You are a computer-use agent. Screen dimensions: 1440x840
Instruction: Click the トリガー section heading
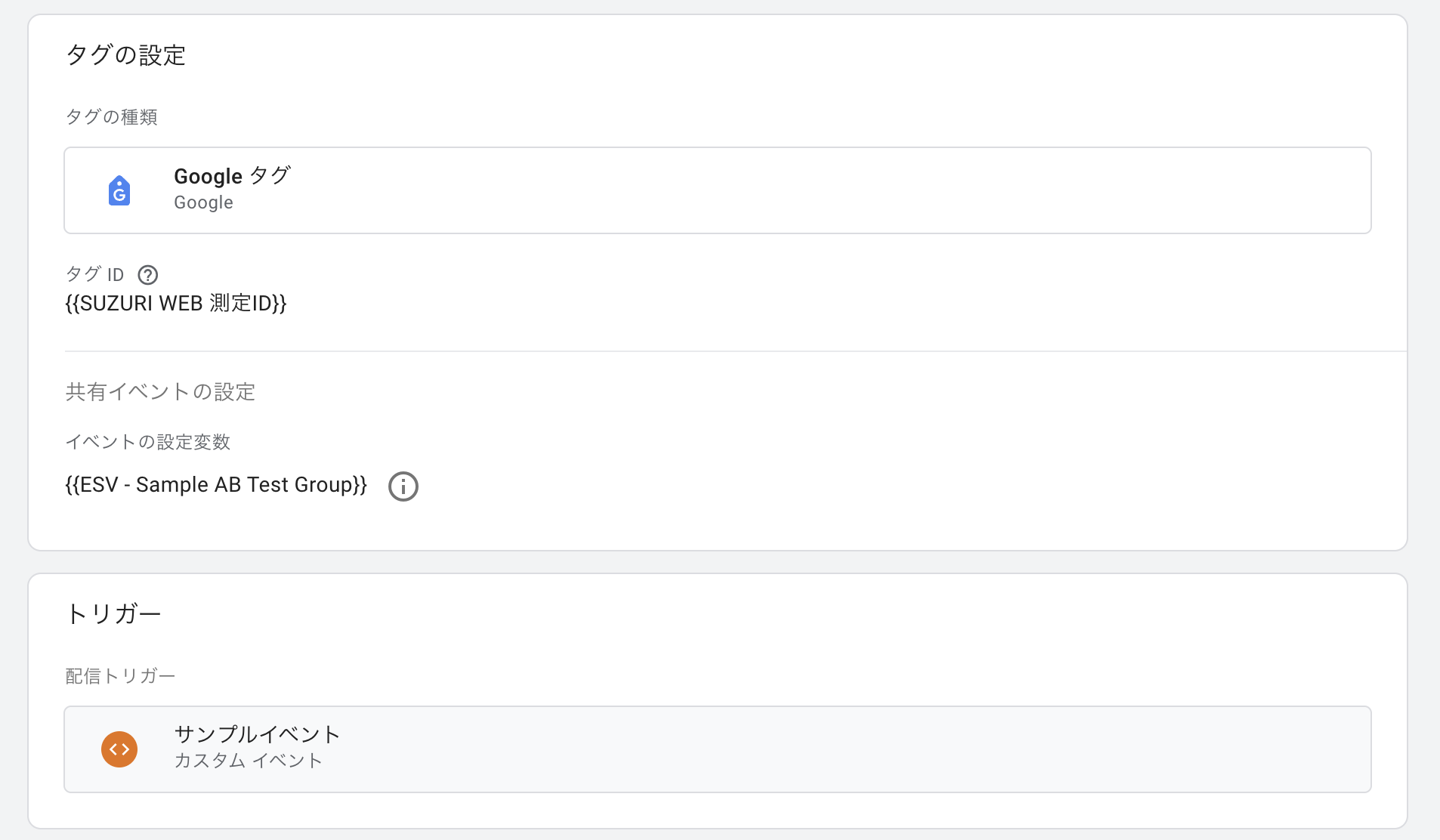113,613
